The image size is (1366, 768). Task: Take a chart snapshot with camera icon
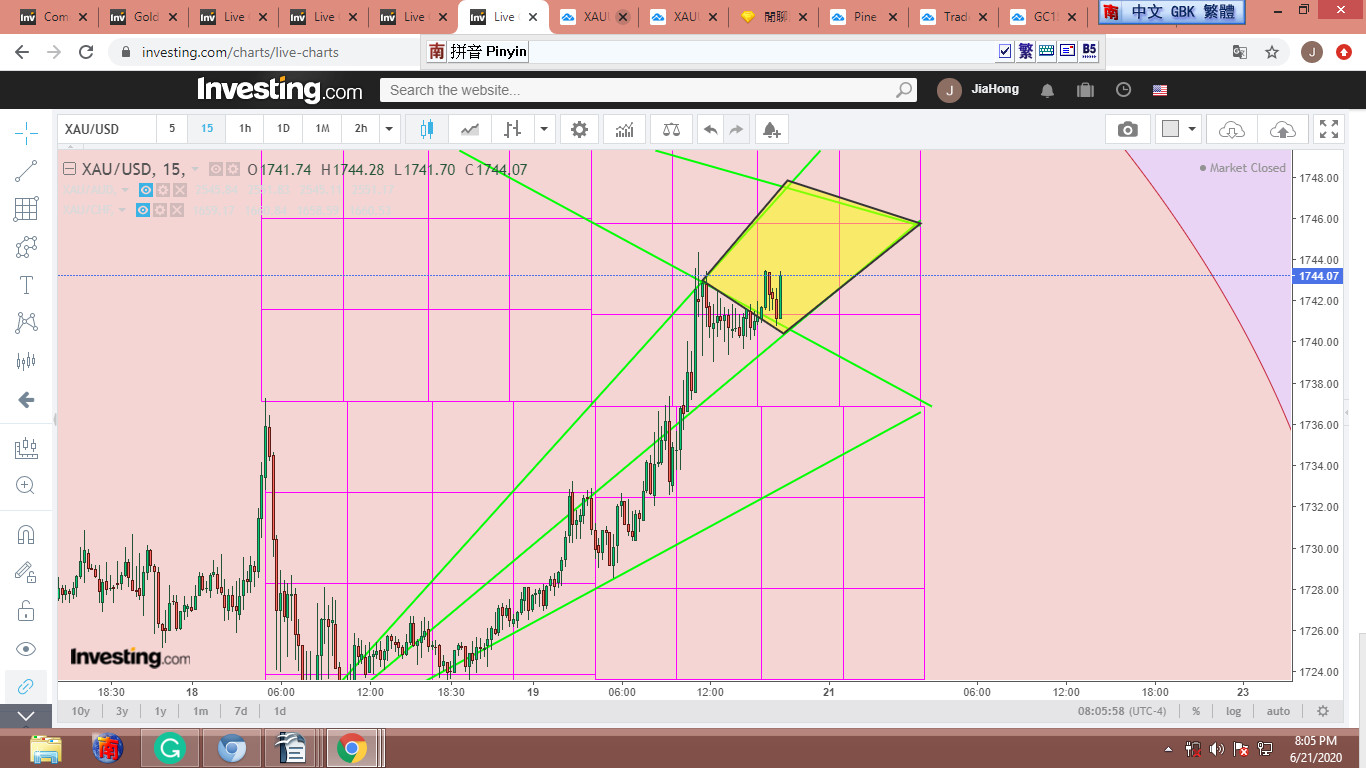click(x=1127, y=129)
